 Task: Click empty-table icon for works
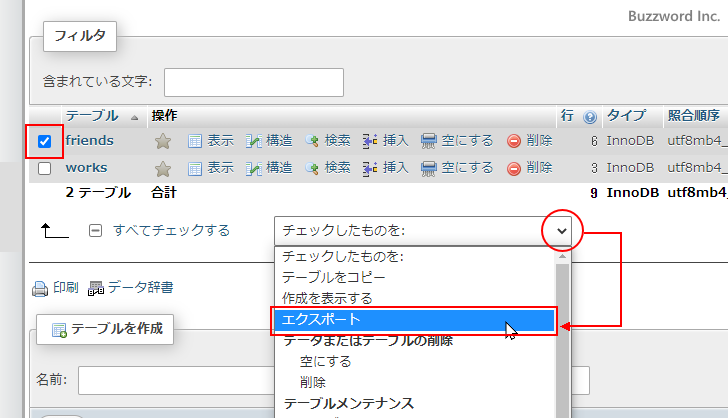(429, 169)
